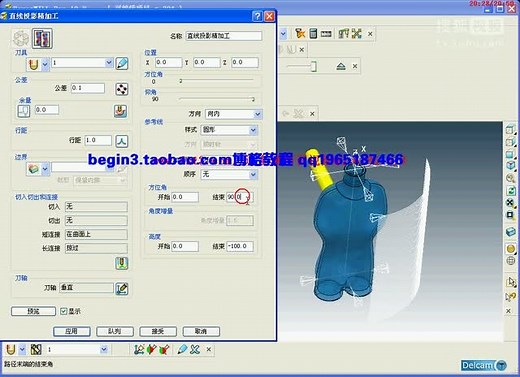Click the 高度 结束 field showing -100.0
The width and height of the screenshot is (520, 377).
pos(240,246)
